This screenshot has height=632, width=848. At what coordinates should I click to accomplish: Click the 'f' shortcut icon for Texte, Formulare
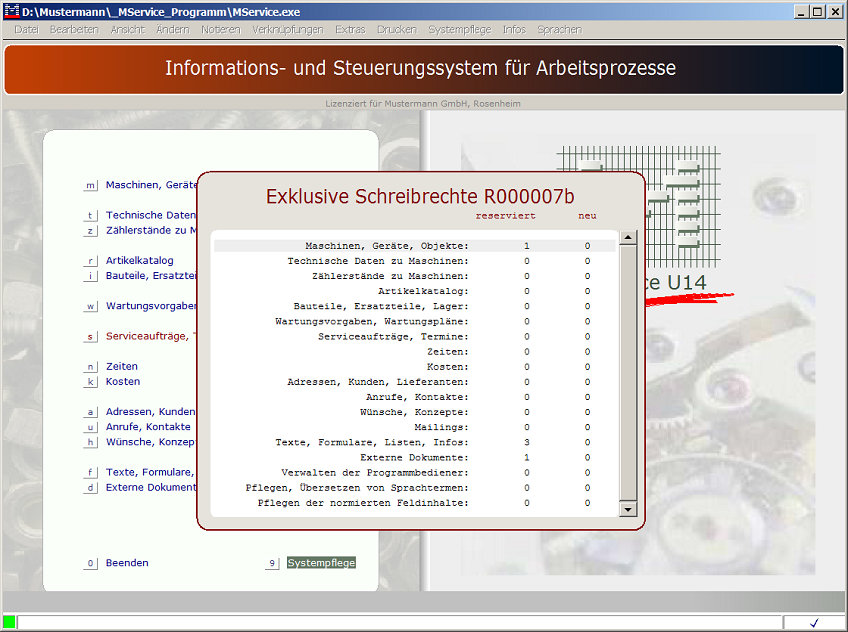pos(90,472)
